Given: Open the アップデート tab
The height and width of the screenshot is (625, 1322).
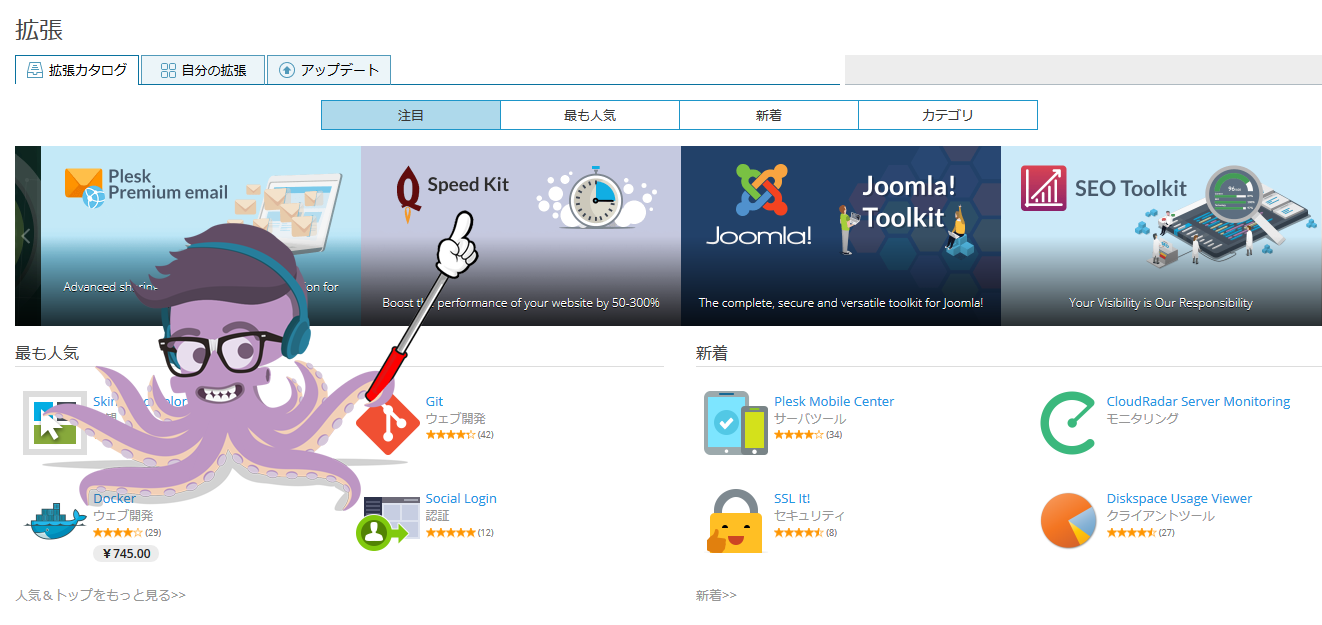Looking at the screenshot, I should pos(329,70).
